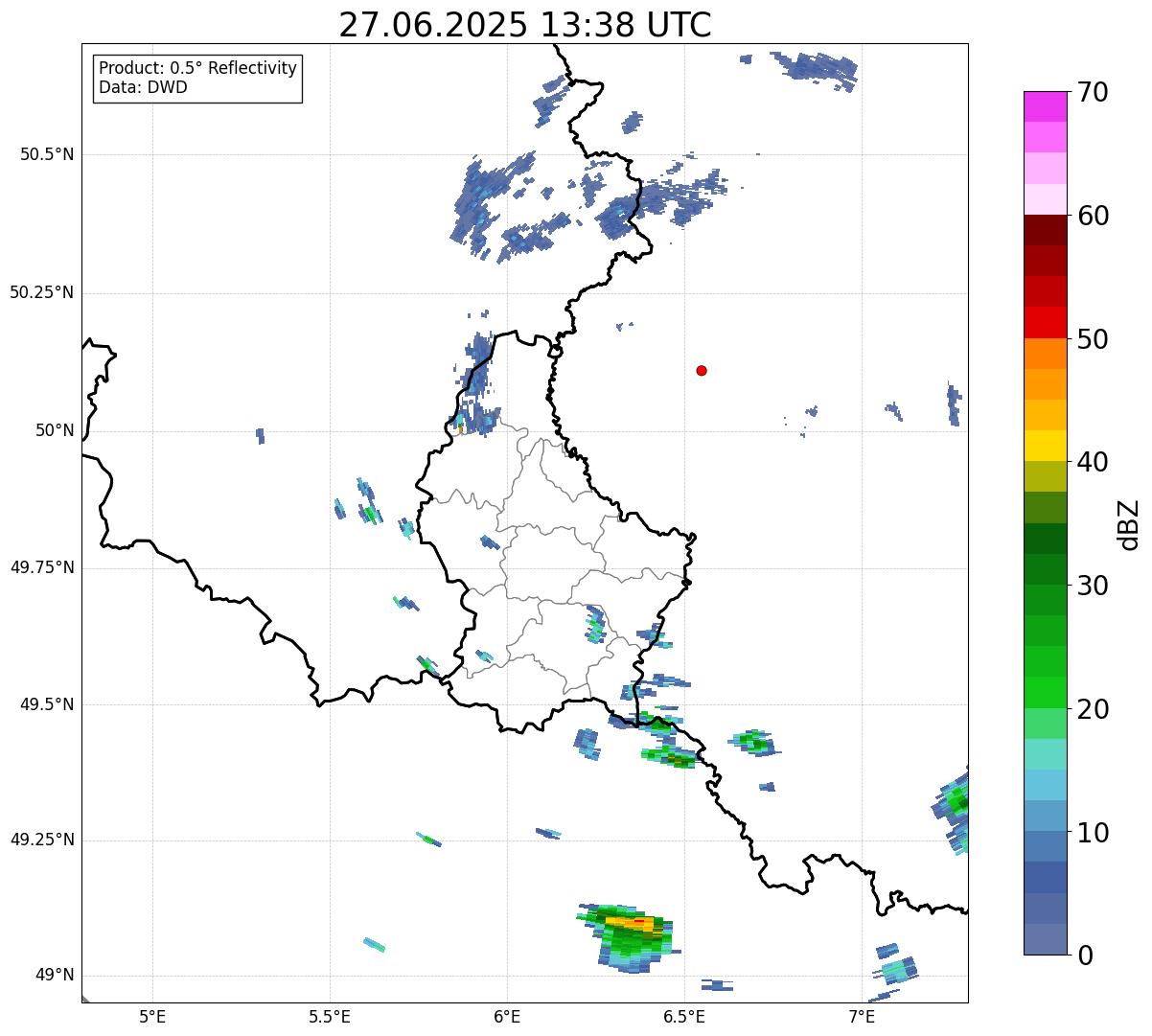Image resolution: width=1152 pixels, height=1036 pixels.
Task: Click the dBZ colorbar axis label
Action: 1129,524
